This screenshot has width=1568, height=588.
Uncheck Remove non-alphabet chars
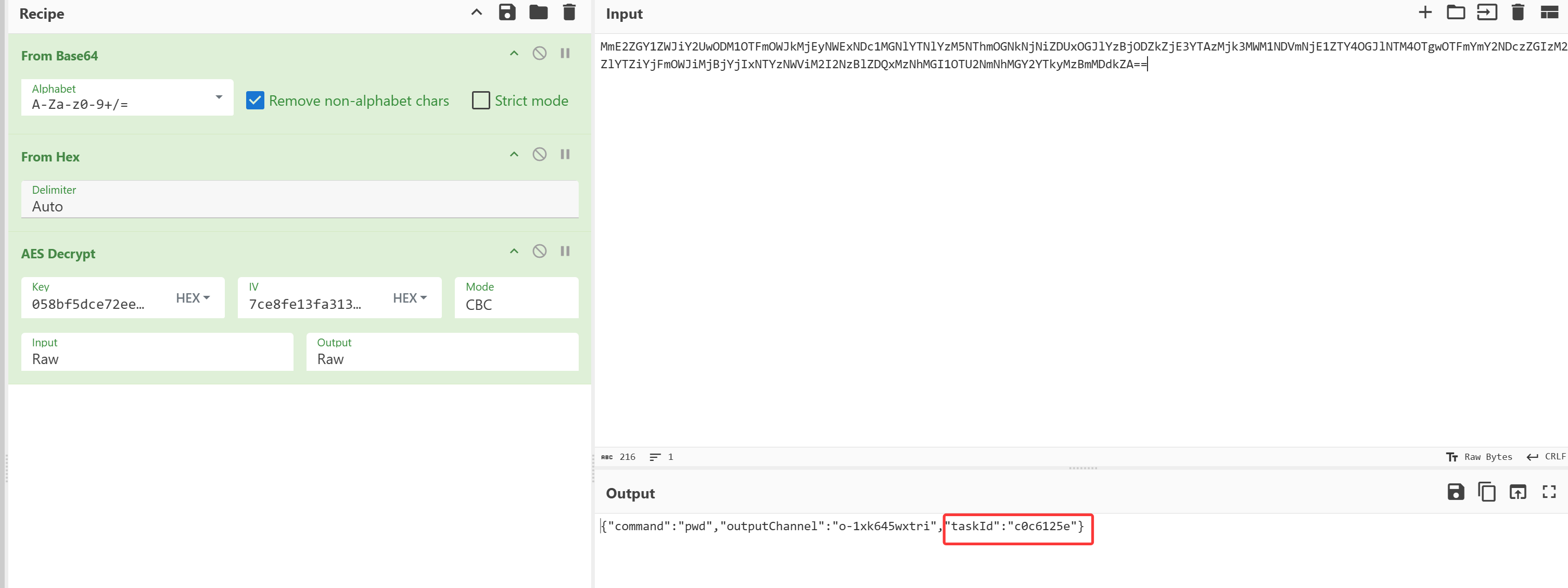[x=255, y=101]
